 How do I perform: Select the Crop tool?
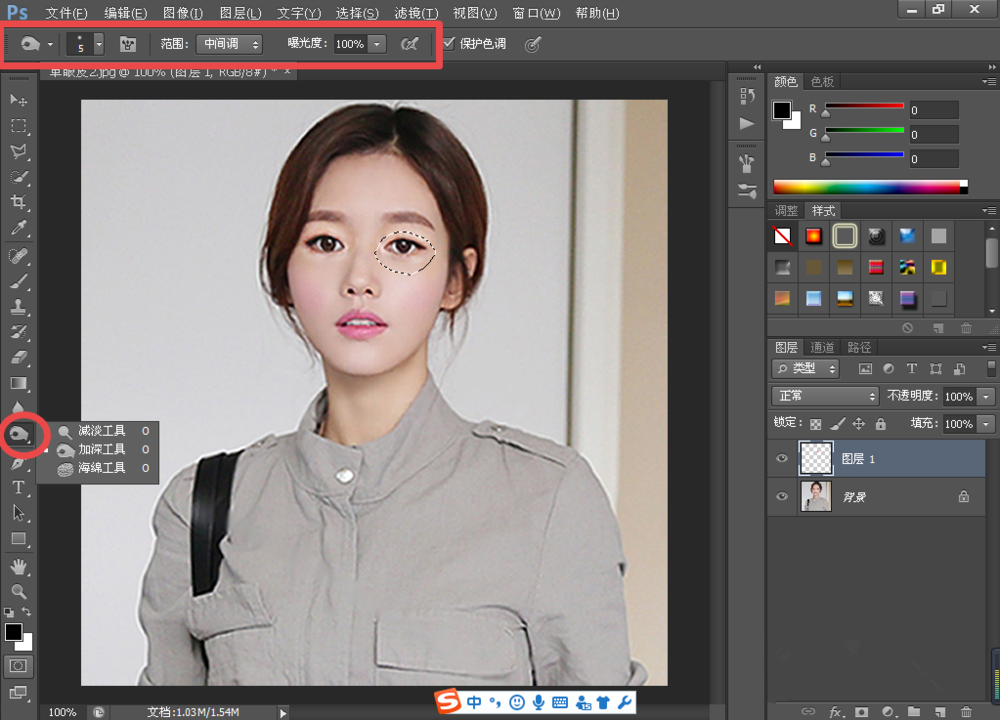[x=18, y=203]
